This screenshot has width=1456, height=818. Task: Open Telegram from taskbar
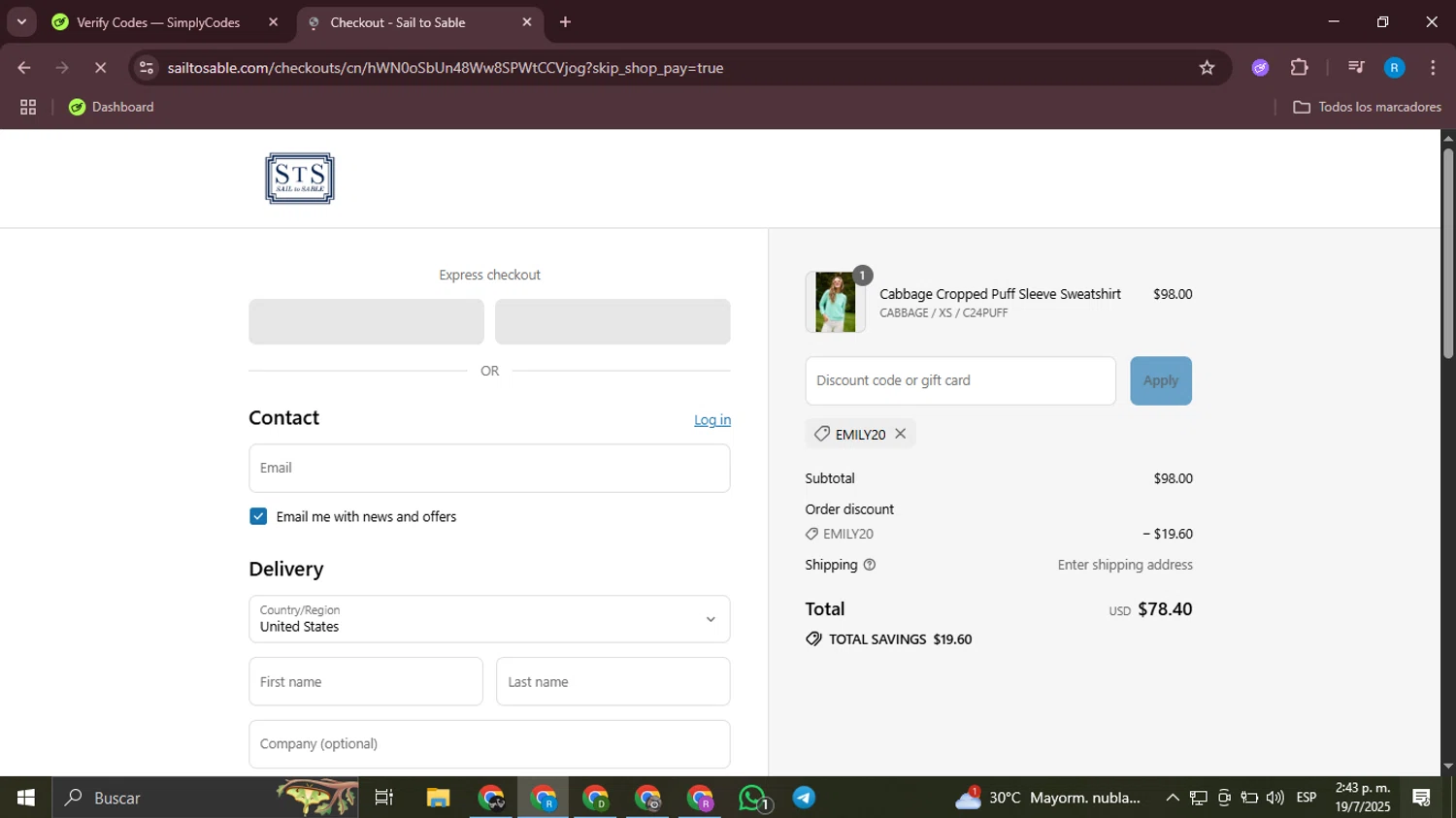click(805, 798)
